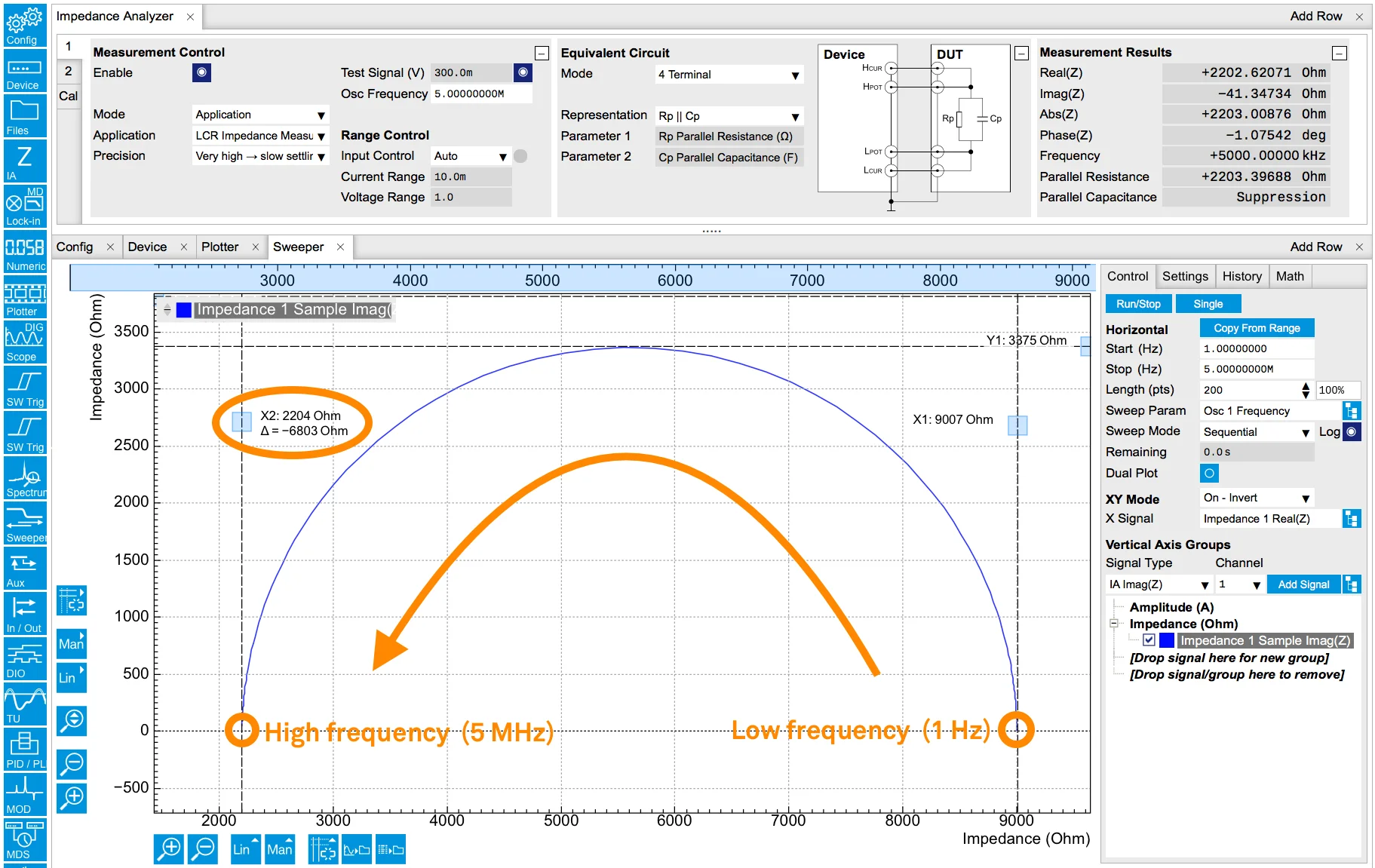
Task: Open the Precision dropdown
Action: 260,156
